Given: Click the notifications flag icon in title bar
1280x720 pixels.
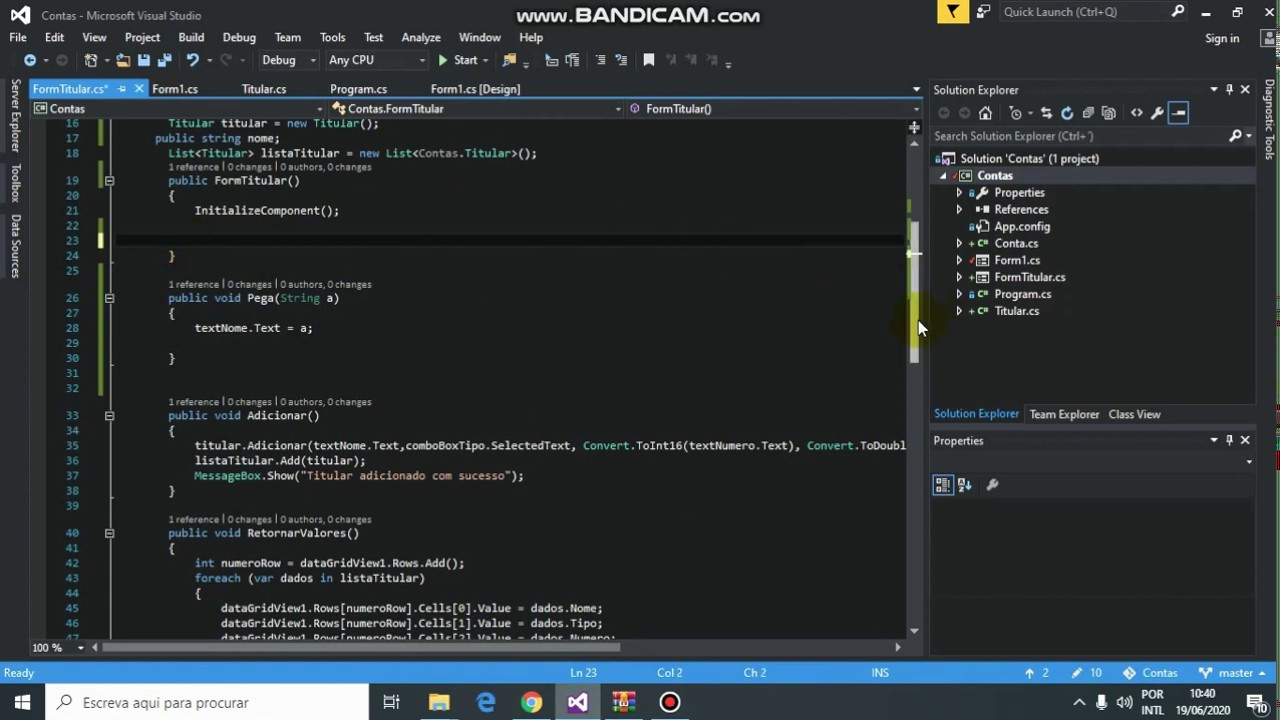Looking at the screenshot, I should point(953,12).
